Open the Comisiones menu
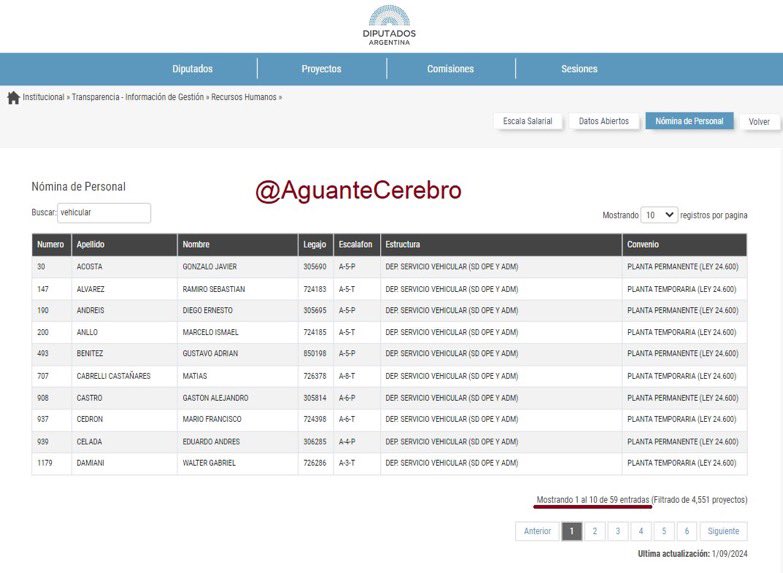Viewport: 783px width, 573px height. point(450,69)
